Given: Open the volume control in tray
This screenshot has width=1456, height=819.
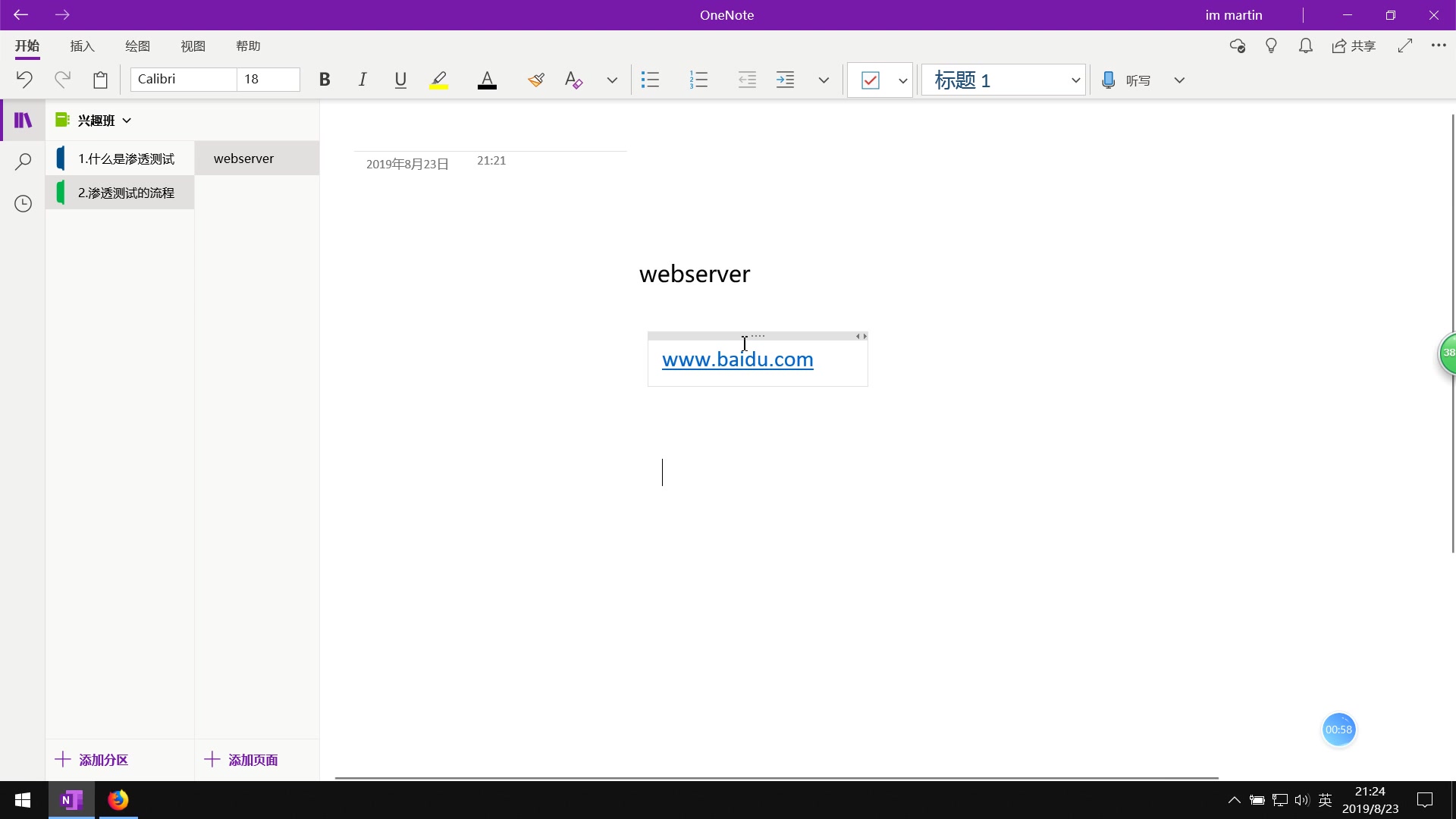Looking at the screenshot, I should 1302,800.
